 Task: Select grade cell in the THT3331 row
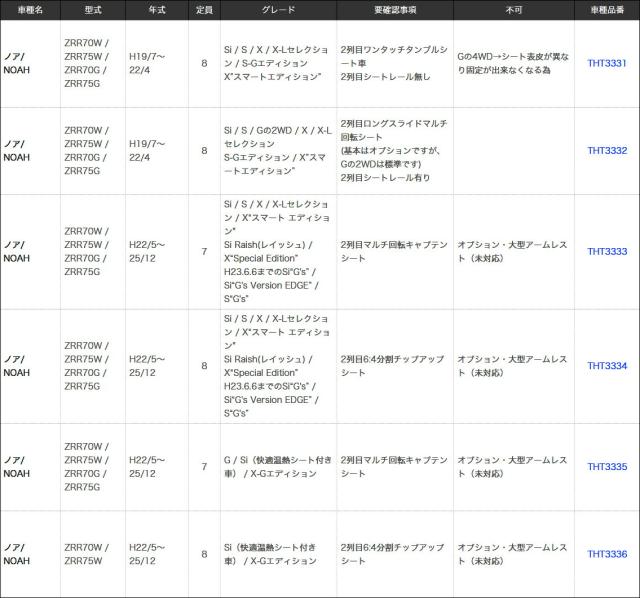click(x=276, y=63)
